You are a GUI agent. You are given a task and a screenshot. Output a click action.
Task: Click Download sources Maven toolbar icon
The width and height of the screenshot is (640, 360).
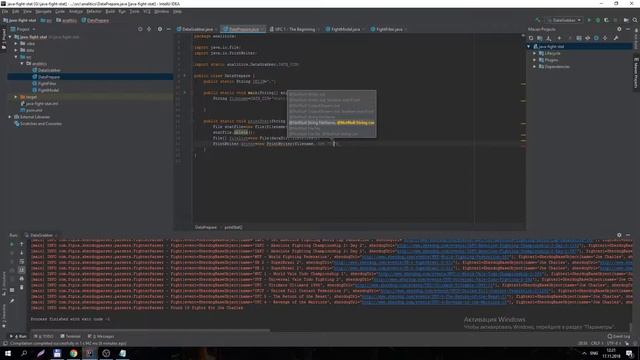(548, 38)
